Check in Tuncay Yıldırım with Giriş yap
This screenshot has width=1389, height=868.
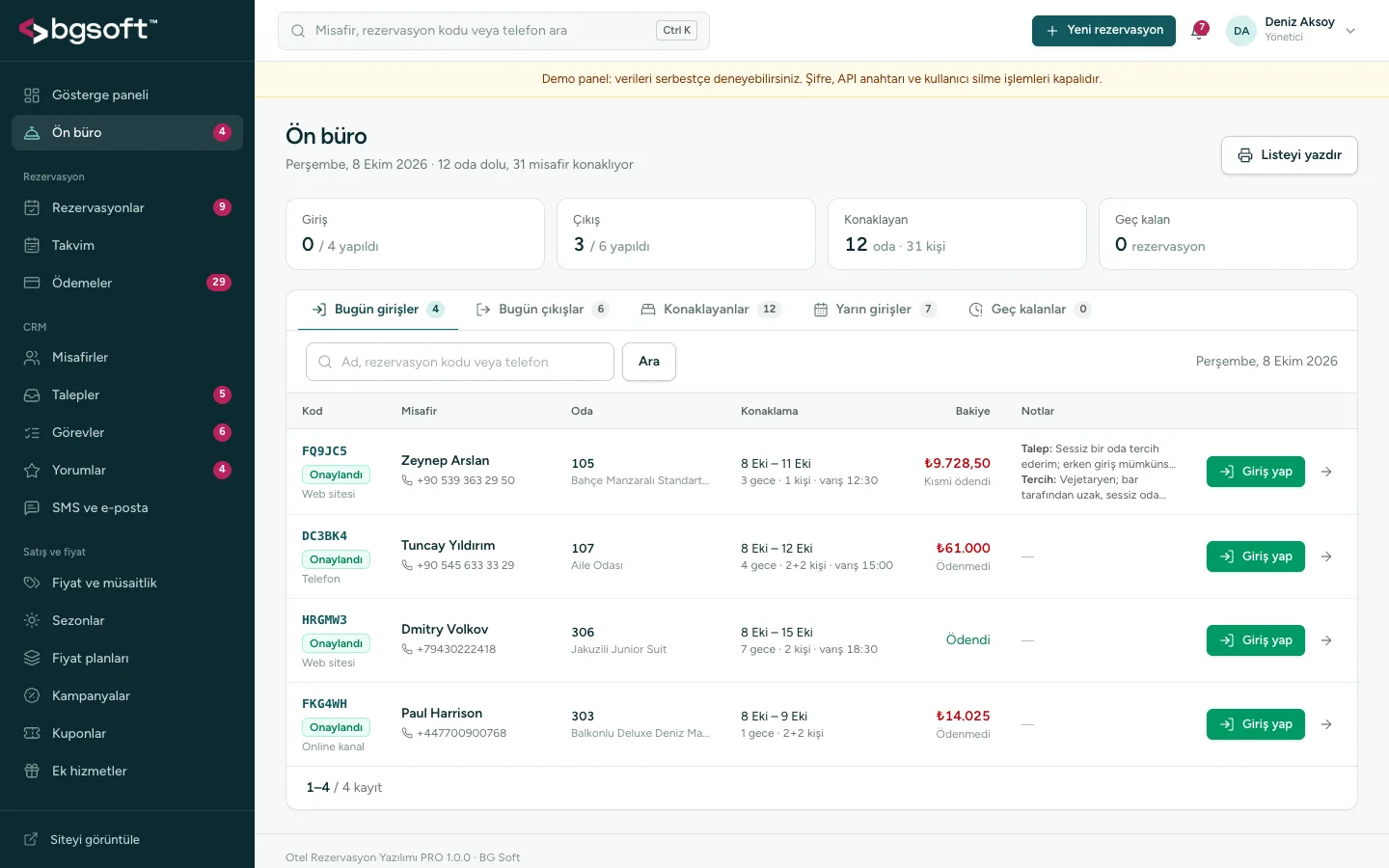1256,556
